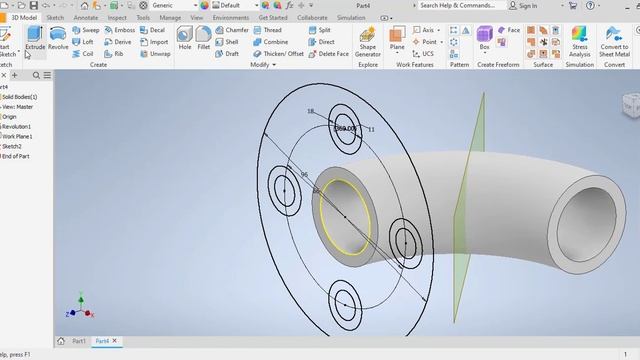
Task: Open the Plane dropdown arrow
Action: (397, 53)
